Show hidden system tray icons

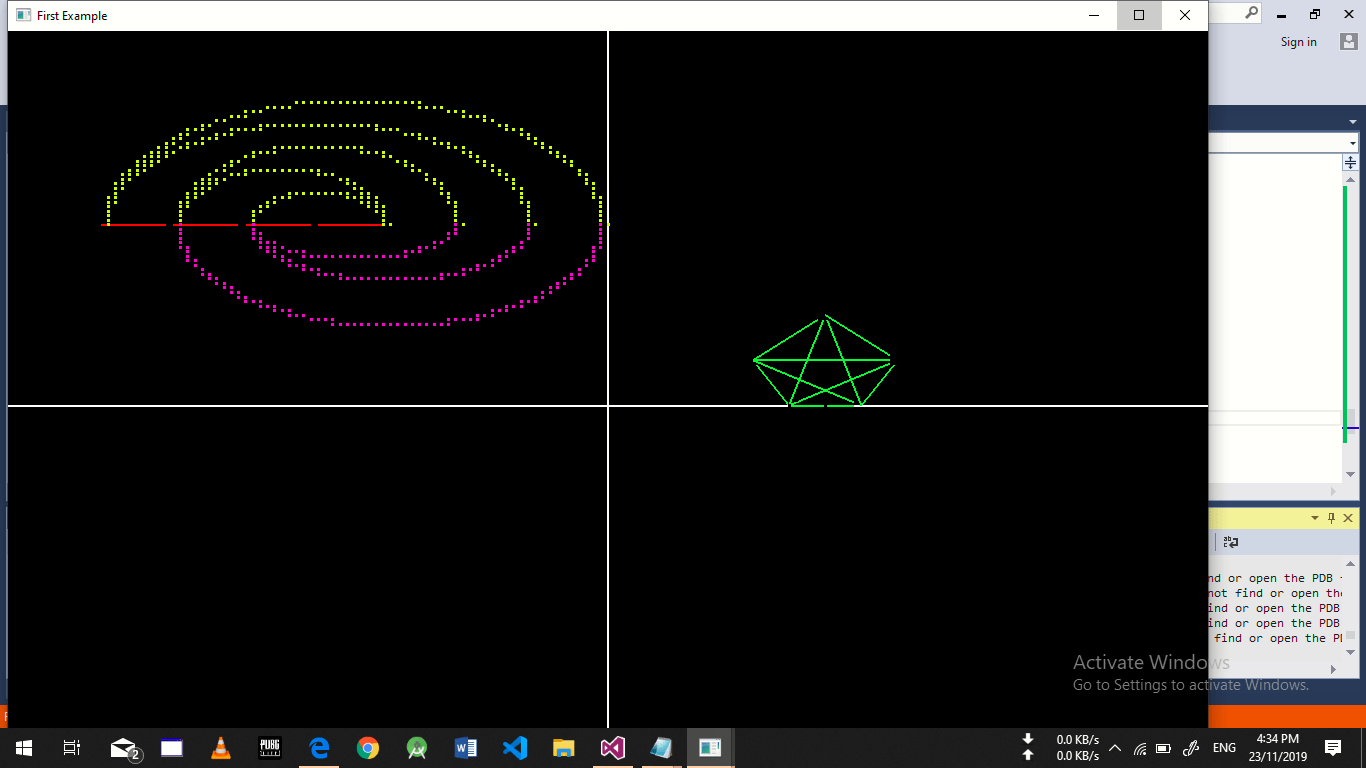1115,748
